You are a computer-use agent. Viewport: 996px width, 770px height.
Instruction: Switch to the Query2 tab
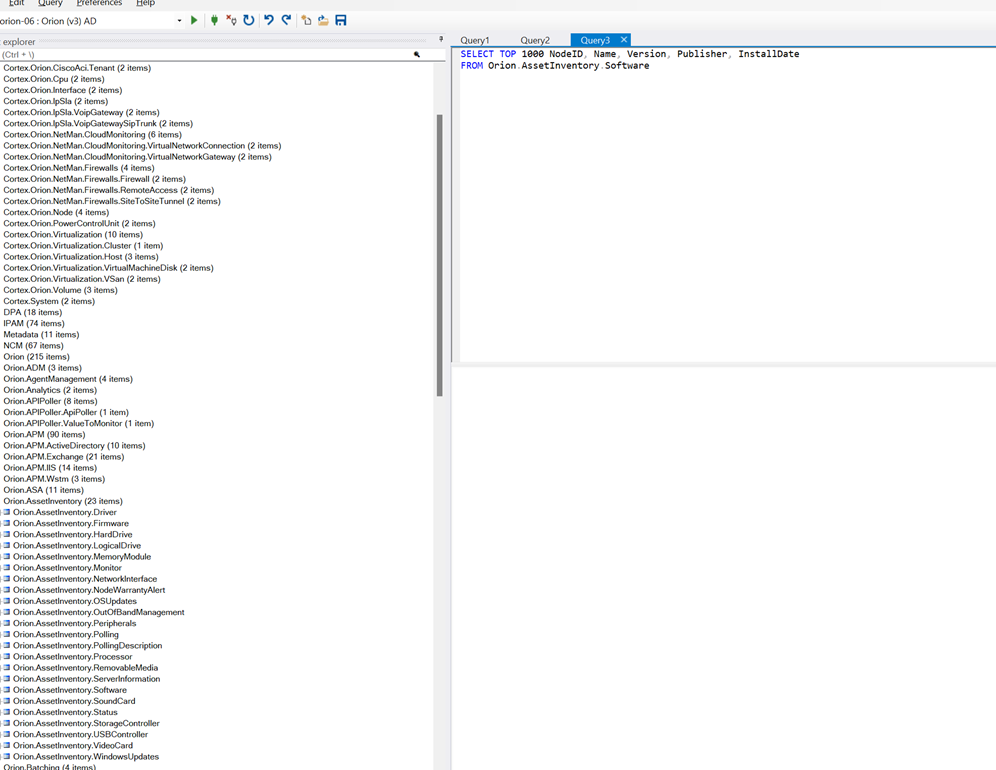tap(535, 40)
